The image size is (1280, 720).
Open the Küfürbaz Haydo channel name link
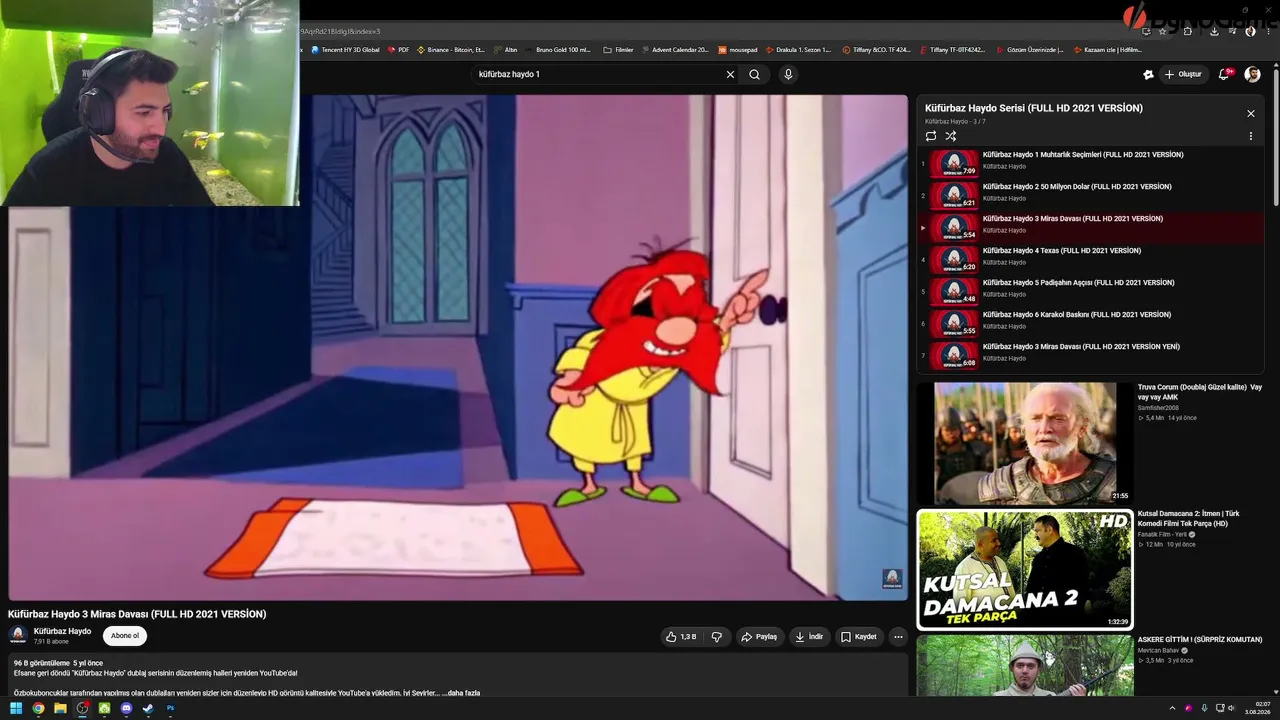pyautogui.click(x=62, y=631)
